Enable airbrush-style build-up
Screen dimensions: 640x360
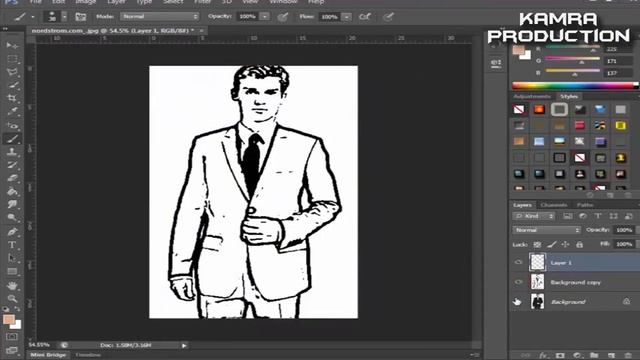[x=365, y=17]
